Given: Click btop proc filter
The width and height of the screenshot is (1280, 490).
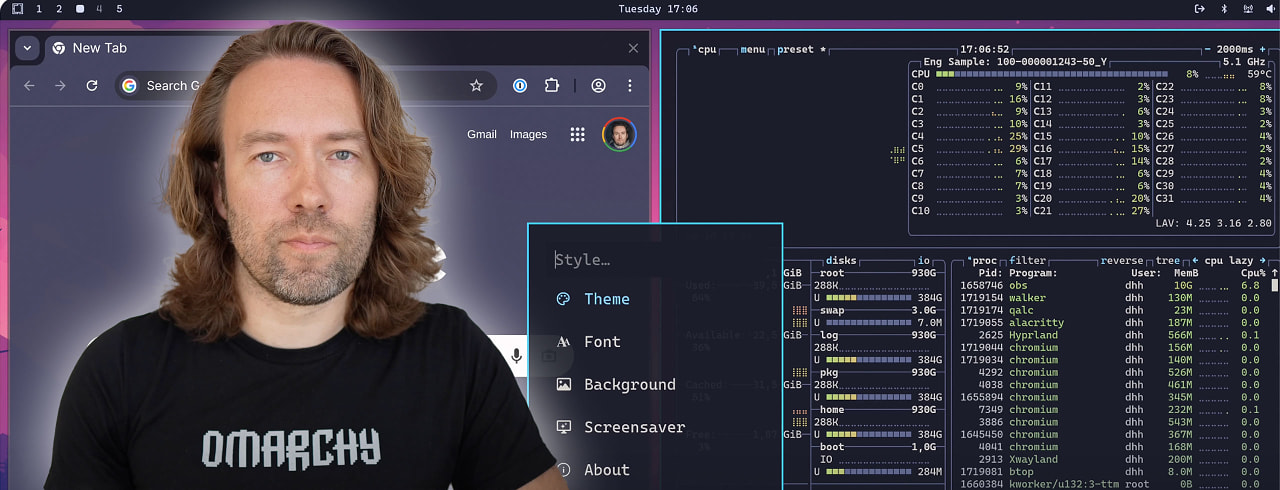Looking at the screenshot, I should tap(1027, 261).
